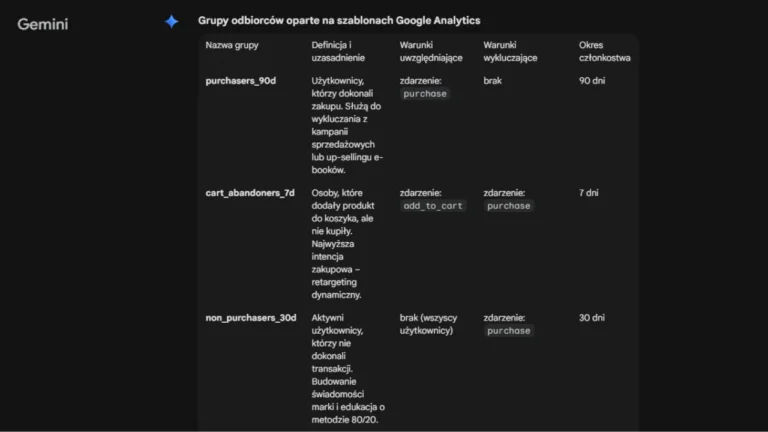Image resolution: width=768 pixels, height=432 pixels.
Task: Click the '30 dni' membership period
Action: coord(592,318)
